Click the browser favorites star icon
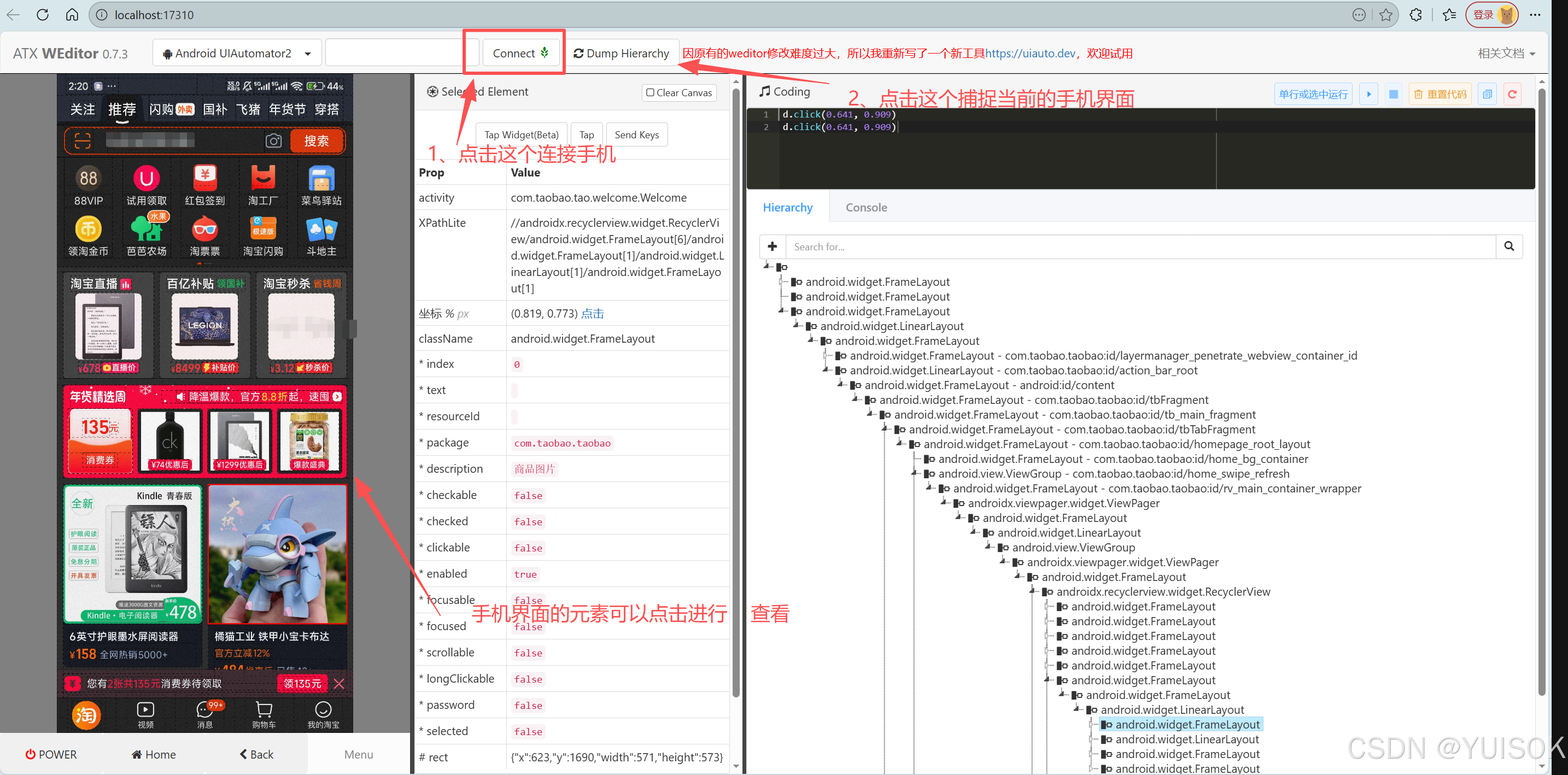Image resolution: width=1568 pixels, height=775 pixels. (1386, 15)
